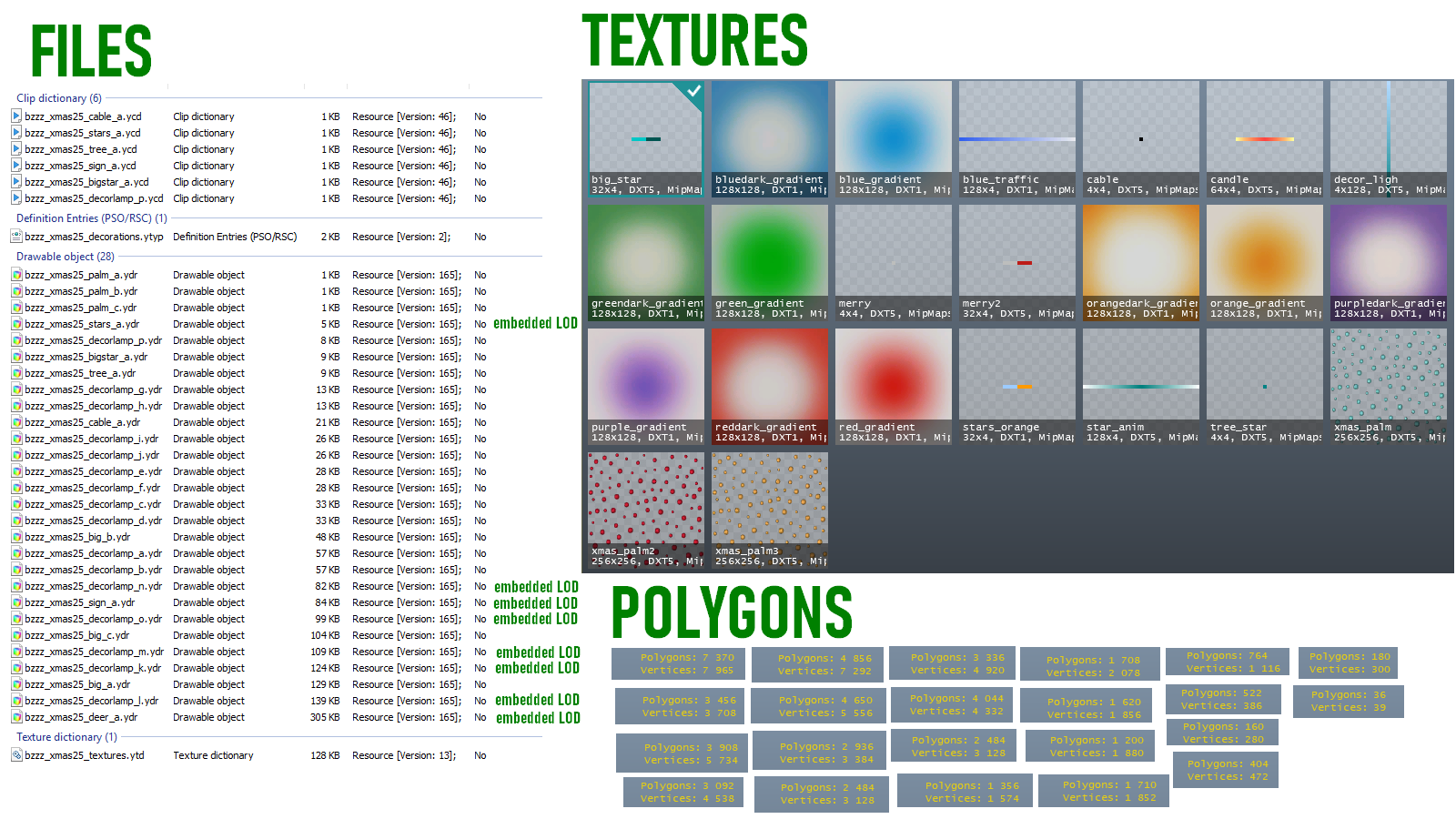The width and height of the screenshot is (1456, 819).
Task: Select the merry texture thumbnail
Action: click(x=894, y=263)
